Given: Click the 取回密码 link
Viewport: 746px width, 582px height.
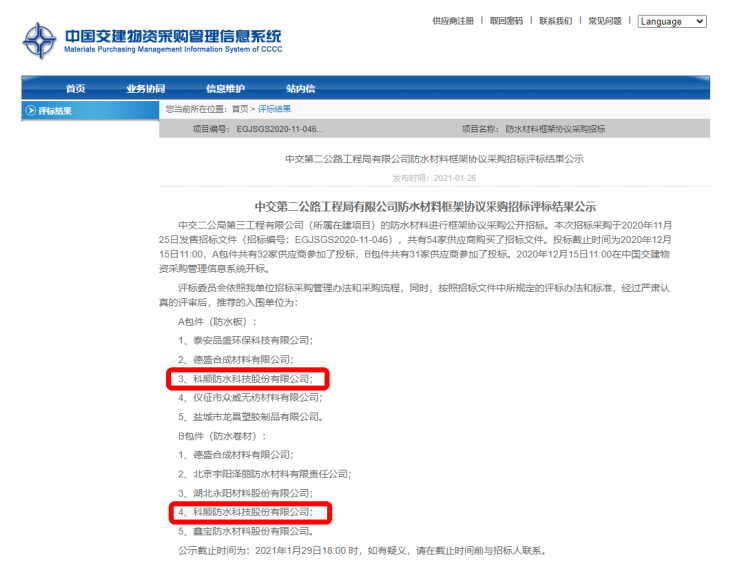Looking at the screenshot, I should [506, 21].
